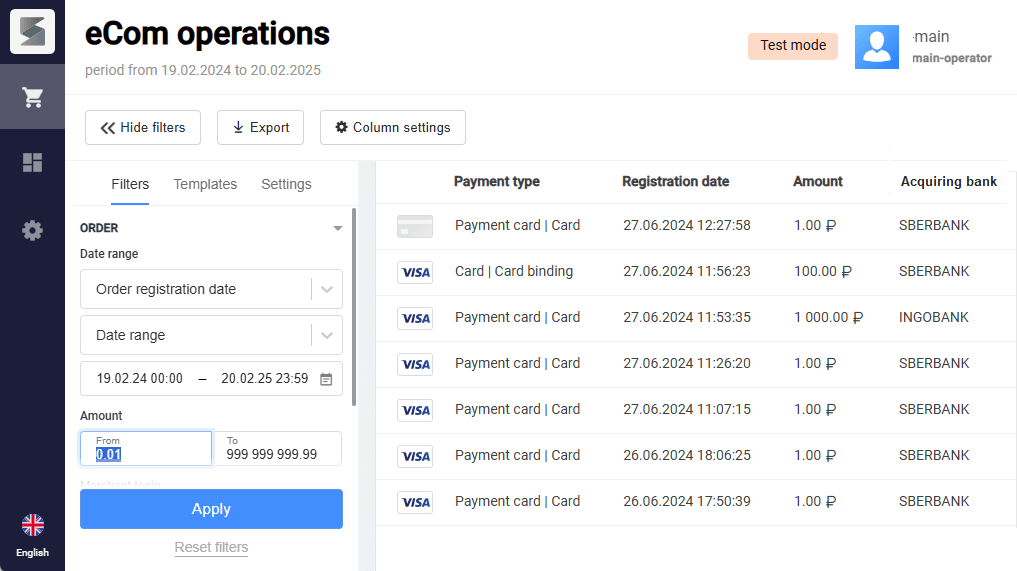Switch to the filter Settings tab
The height and width of the screenshot is (571, 1017).
pos(286,184)
